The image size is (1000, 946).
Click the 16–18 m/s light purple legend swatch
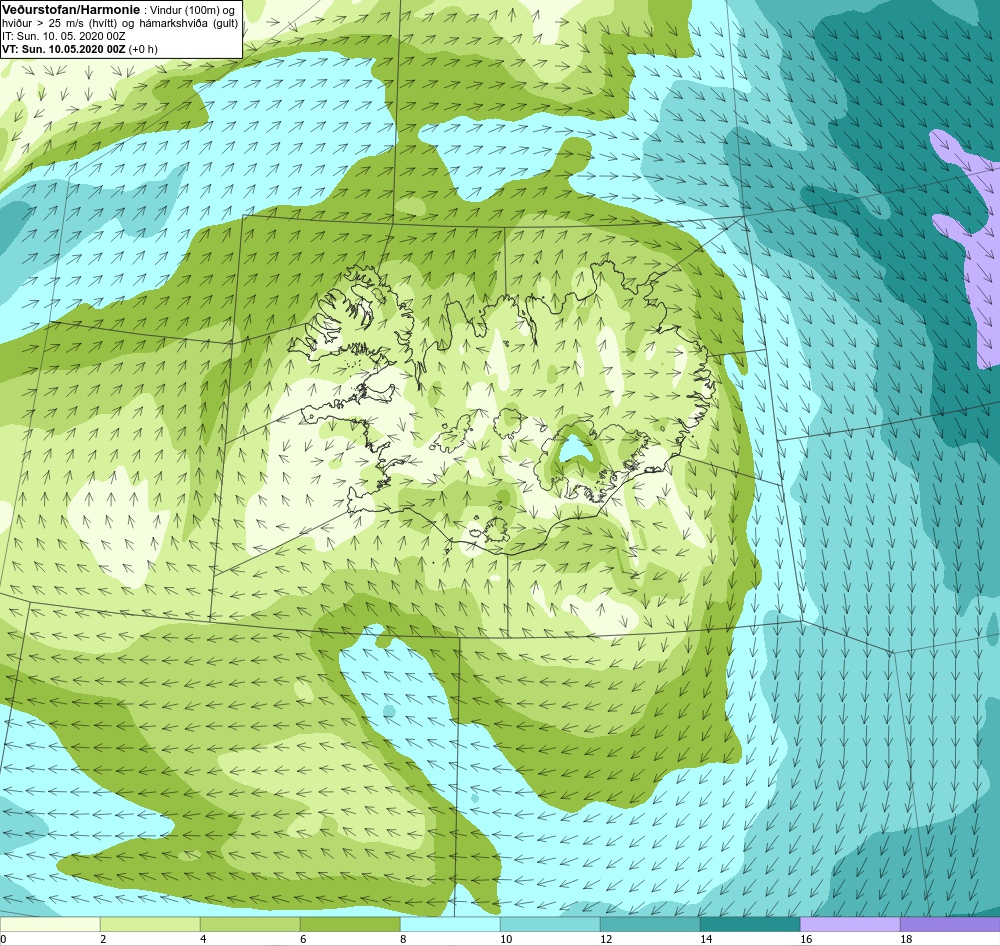pos(850,924)
